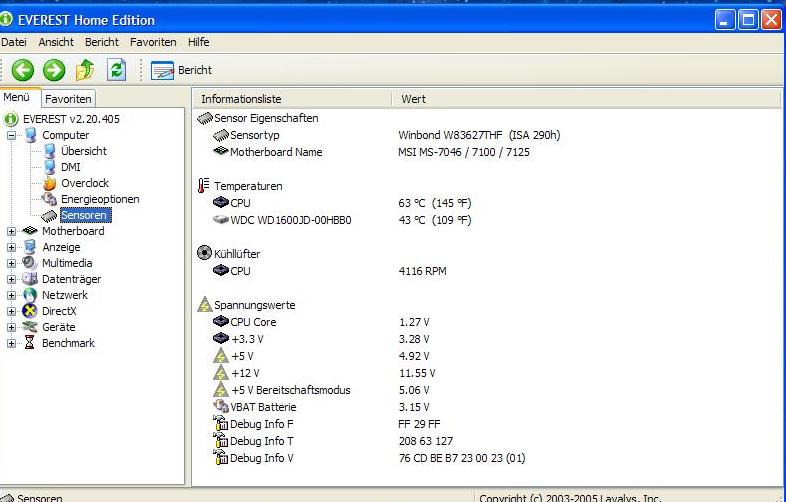Expand the Geräte tree node

pos(11,327)
